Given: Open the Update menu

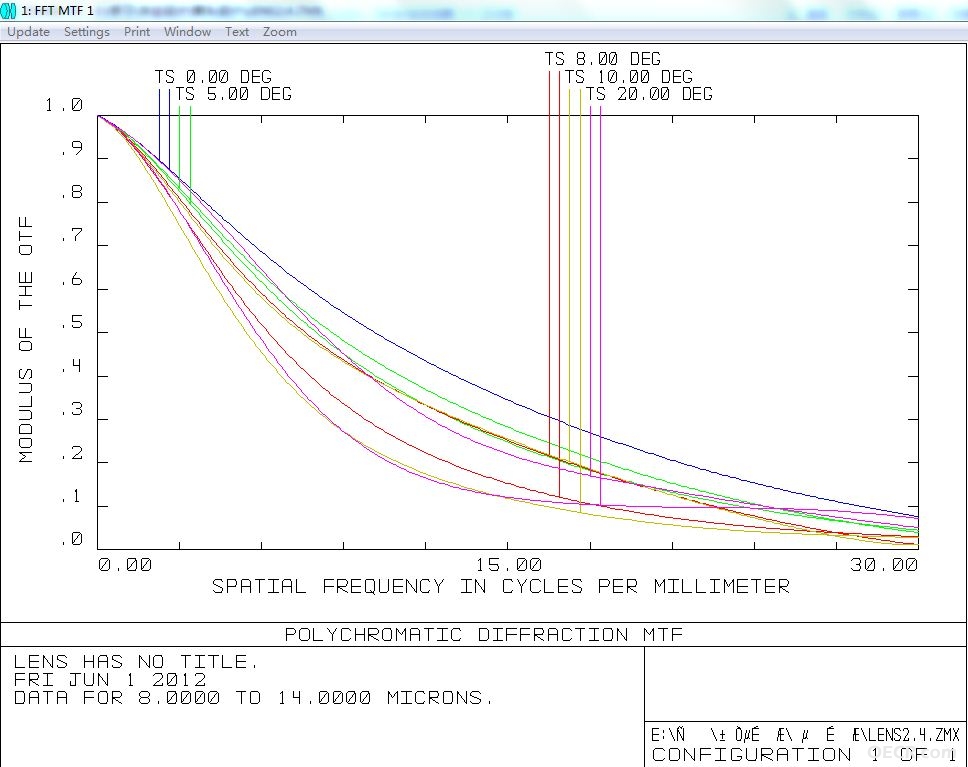Looking at the screenshot, I should click(x=28, y=31).
